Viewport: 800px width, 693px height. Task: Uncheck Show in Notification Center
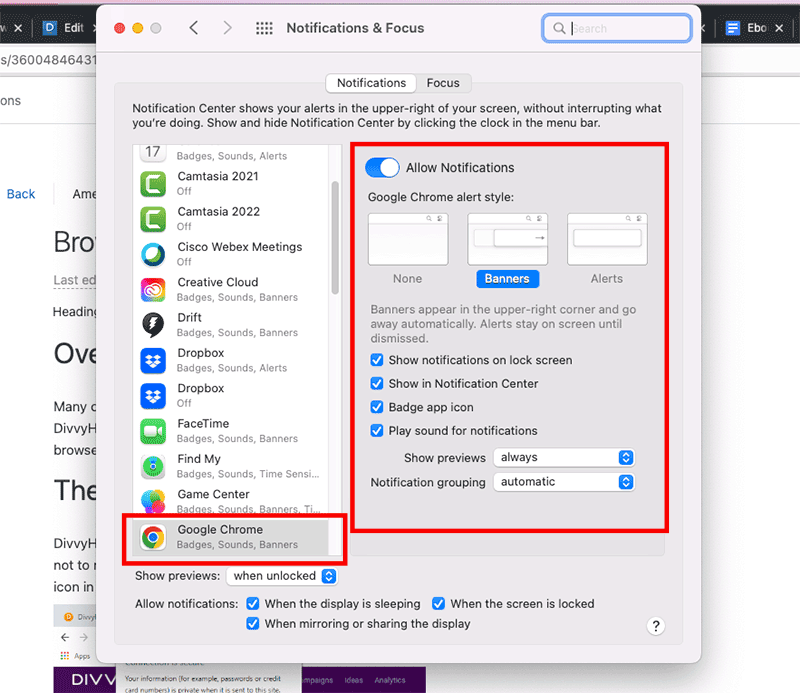coord(377,383)
